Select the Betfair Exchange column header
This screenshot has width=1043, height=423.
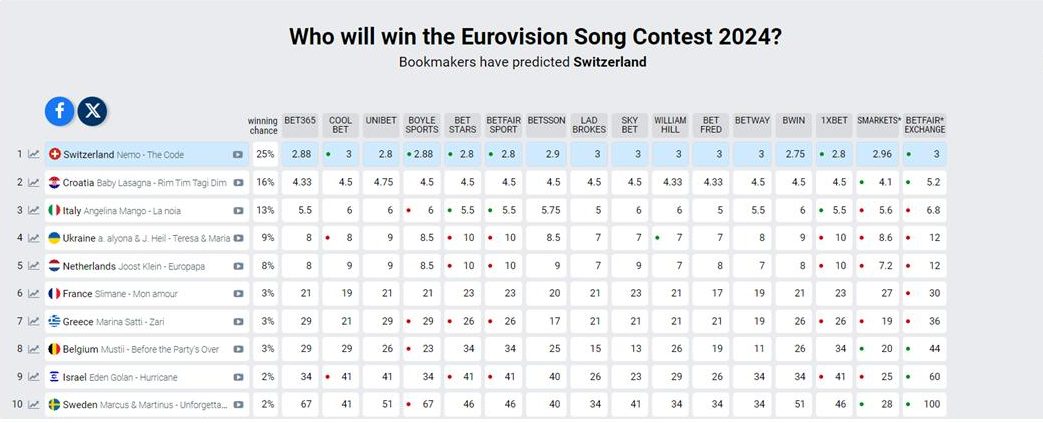[925, 125]
